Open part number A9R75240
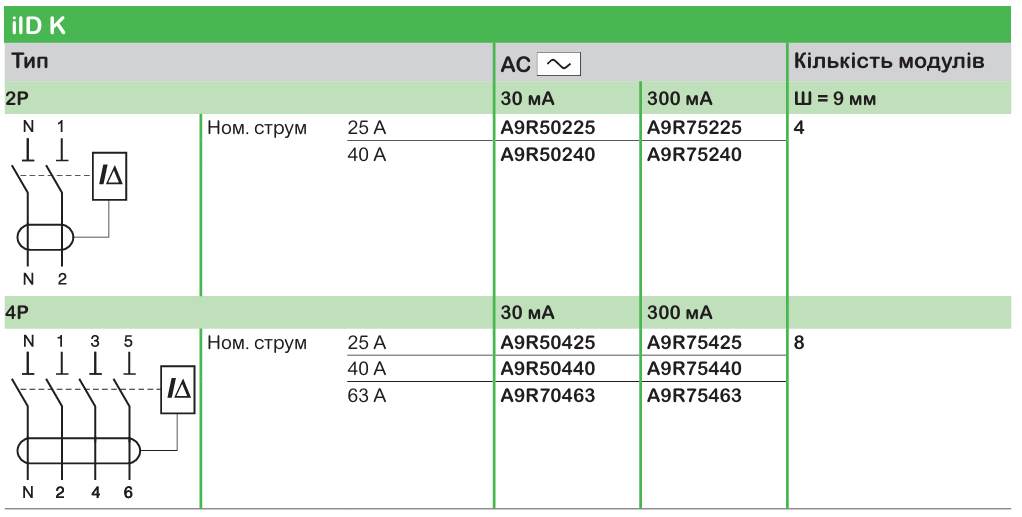 click(x=694, y=155)
